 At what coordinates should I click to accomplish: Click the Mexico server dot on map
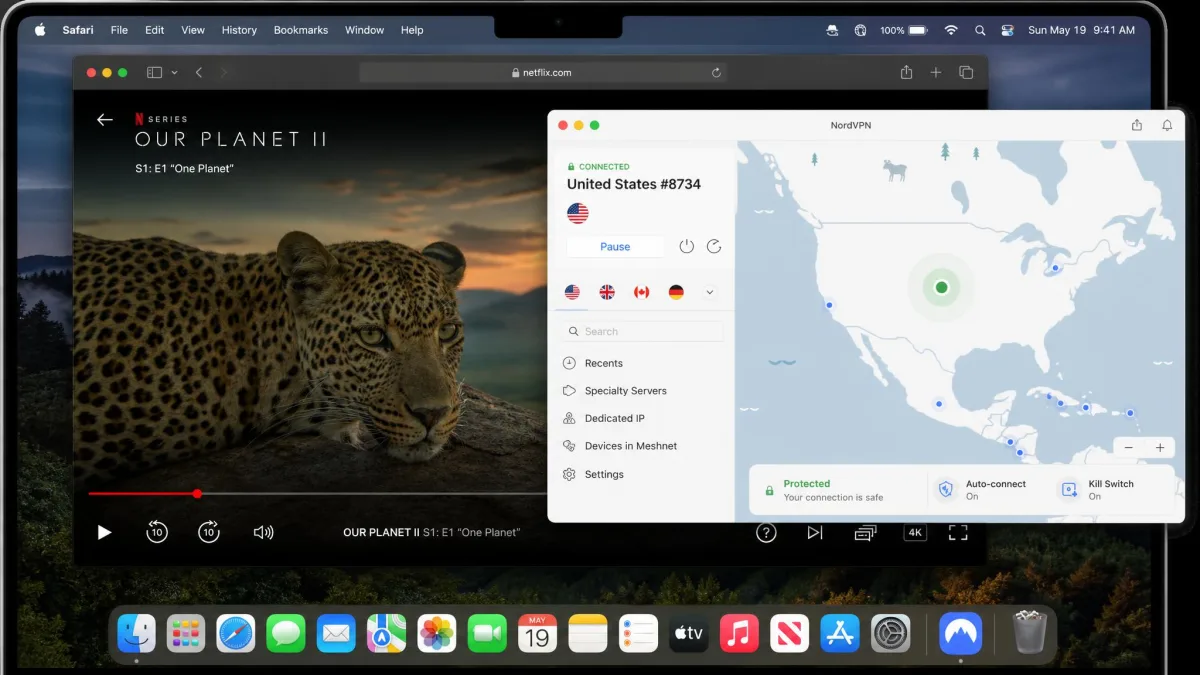tap(939, 403)
